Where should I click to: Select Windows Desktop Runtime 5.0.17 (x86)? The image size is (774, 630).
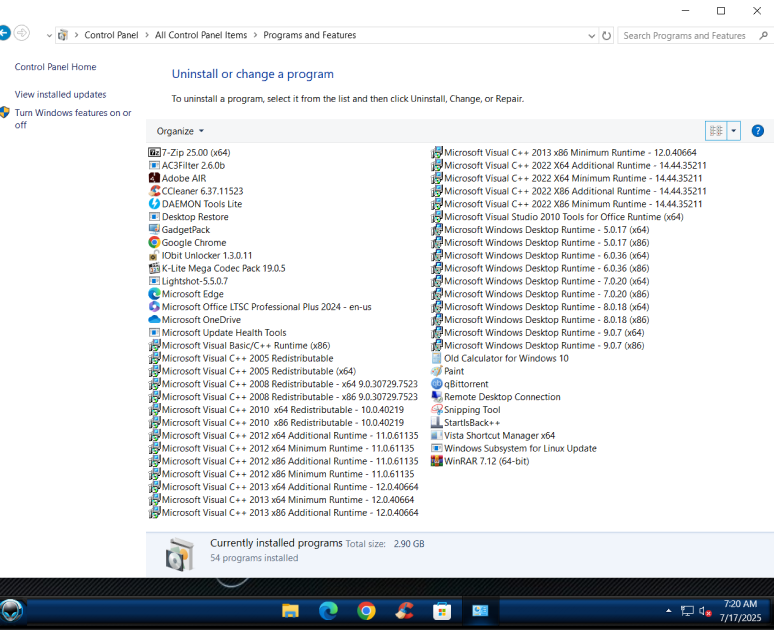540,242
